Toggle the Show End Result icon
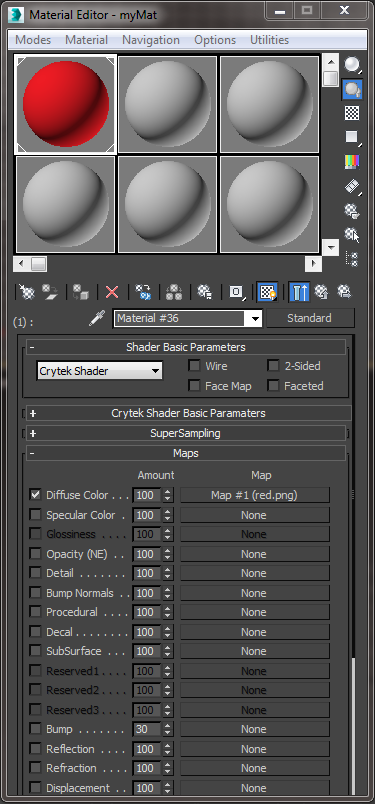Viewport: 375px width, 804px height. tap(299, 292)
